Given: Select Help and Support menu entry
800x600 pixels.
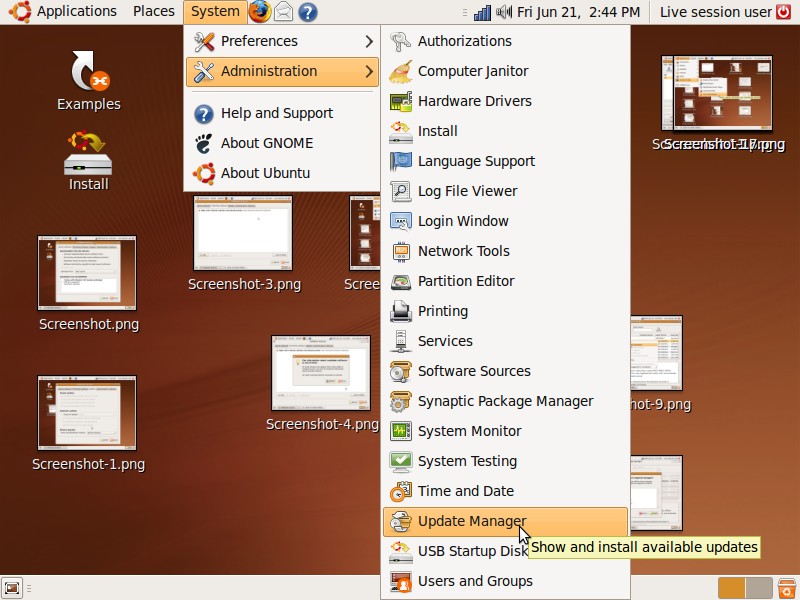Looking at the screenshot, I should tap(283, 113).
